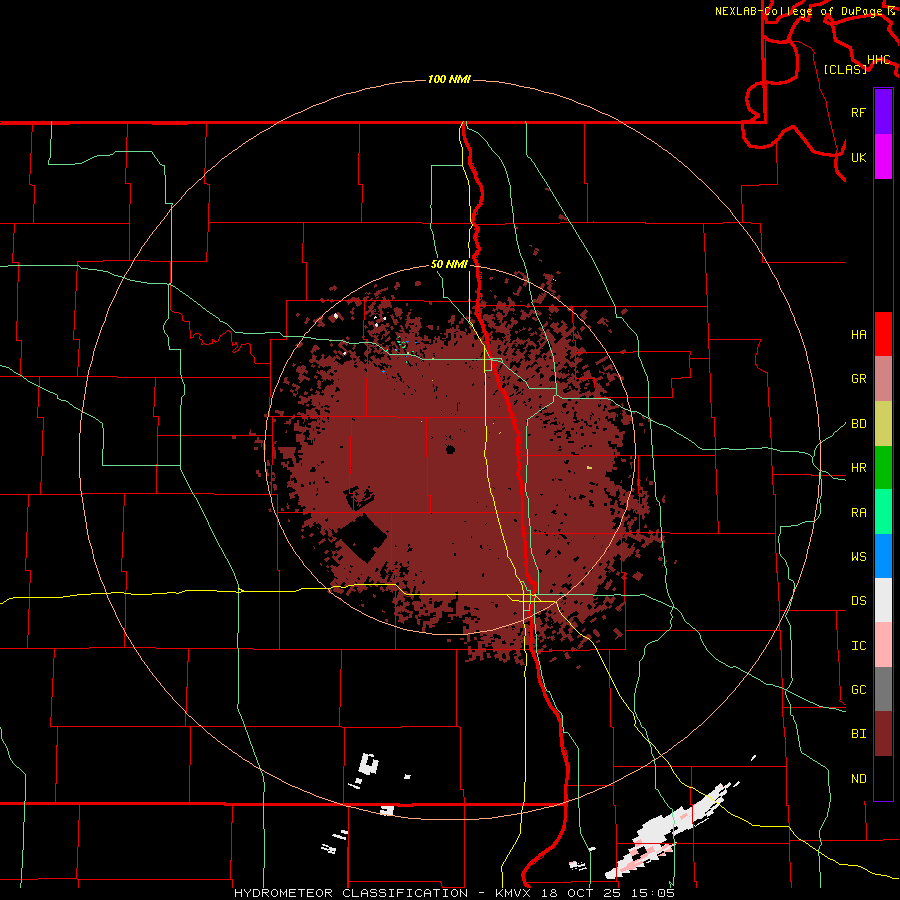Click the RF legend label
The image size is (900, 900).
coord(858,112)
